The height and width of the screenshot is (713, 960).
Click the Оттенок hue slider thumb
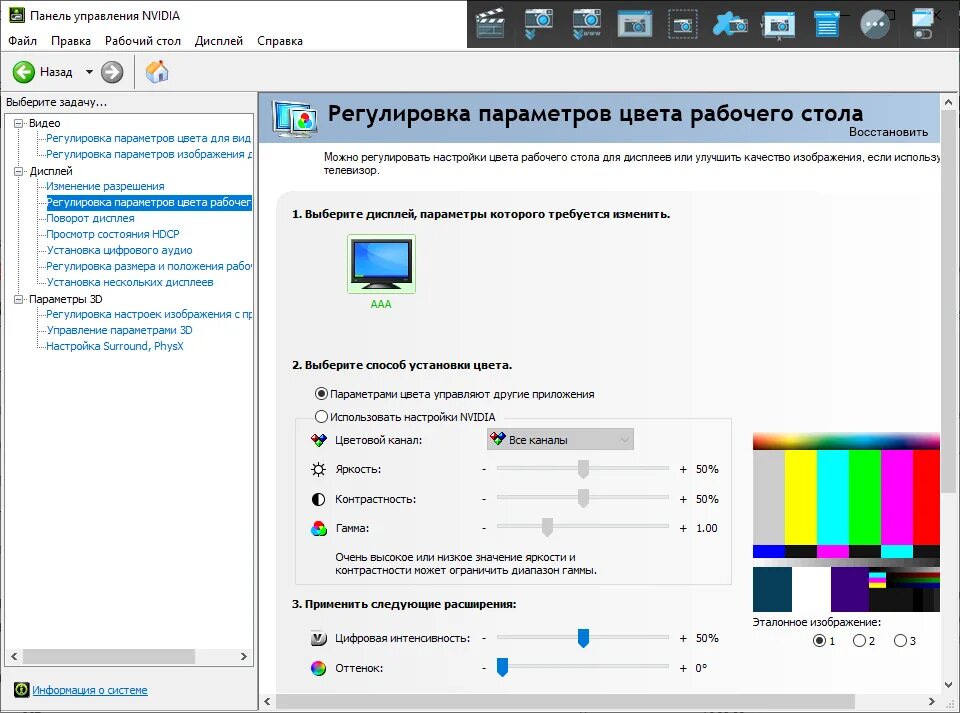[502, 668]
